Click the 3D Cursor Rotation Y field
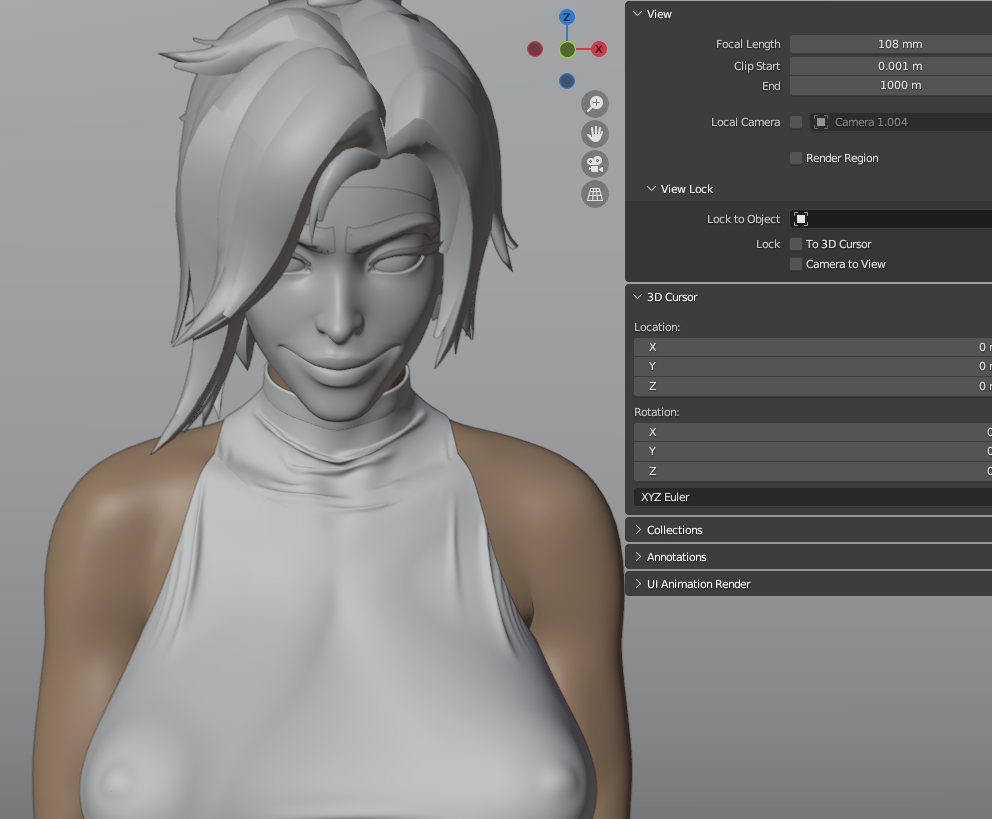Image resolution: width=992 pixels, height=819 pixels. (x=813, y=452)
